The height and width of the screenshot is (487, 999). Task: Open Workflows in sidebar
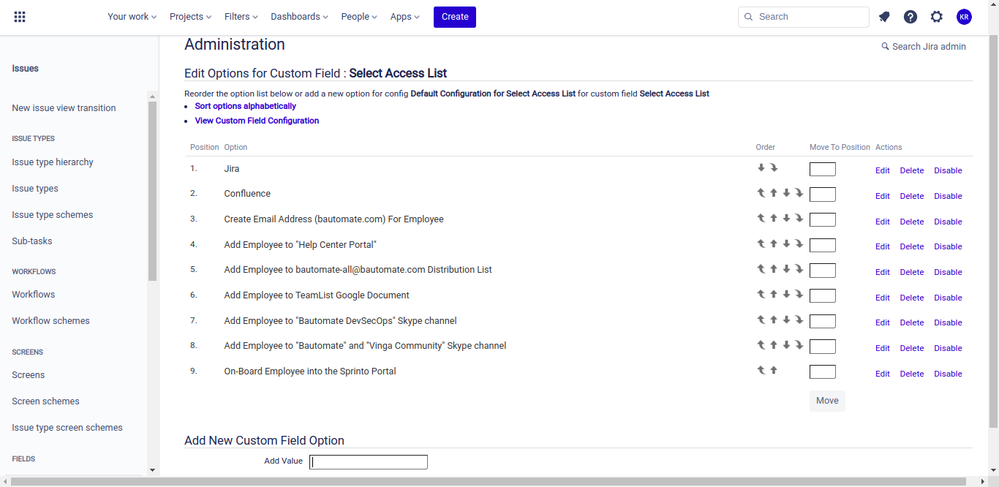tap(33, 294)
